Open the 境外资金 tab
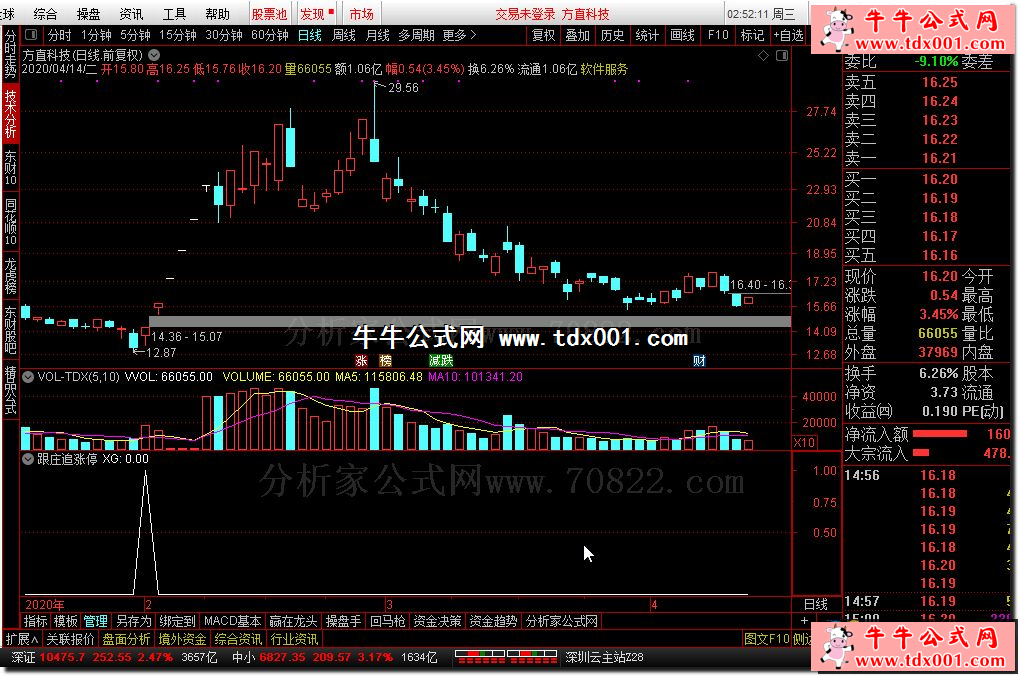Viewport: 1020px width, 676px height. click(182, 640)
